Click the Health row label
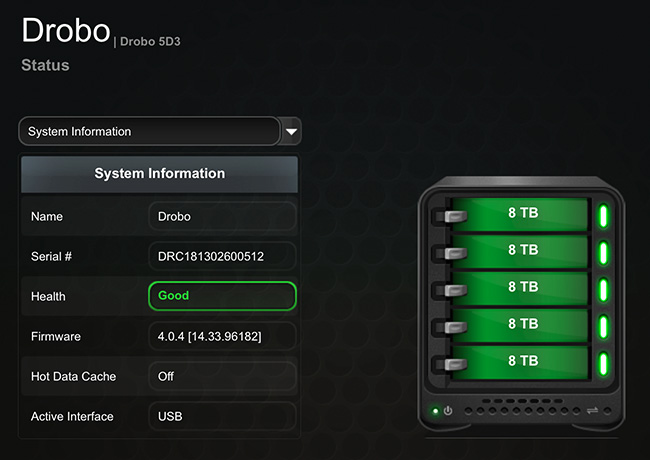650x460 pixels. tap(48, 296)
